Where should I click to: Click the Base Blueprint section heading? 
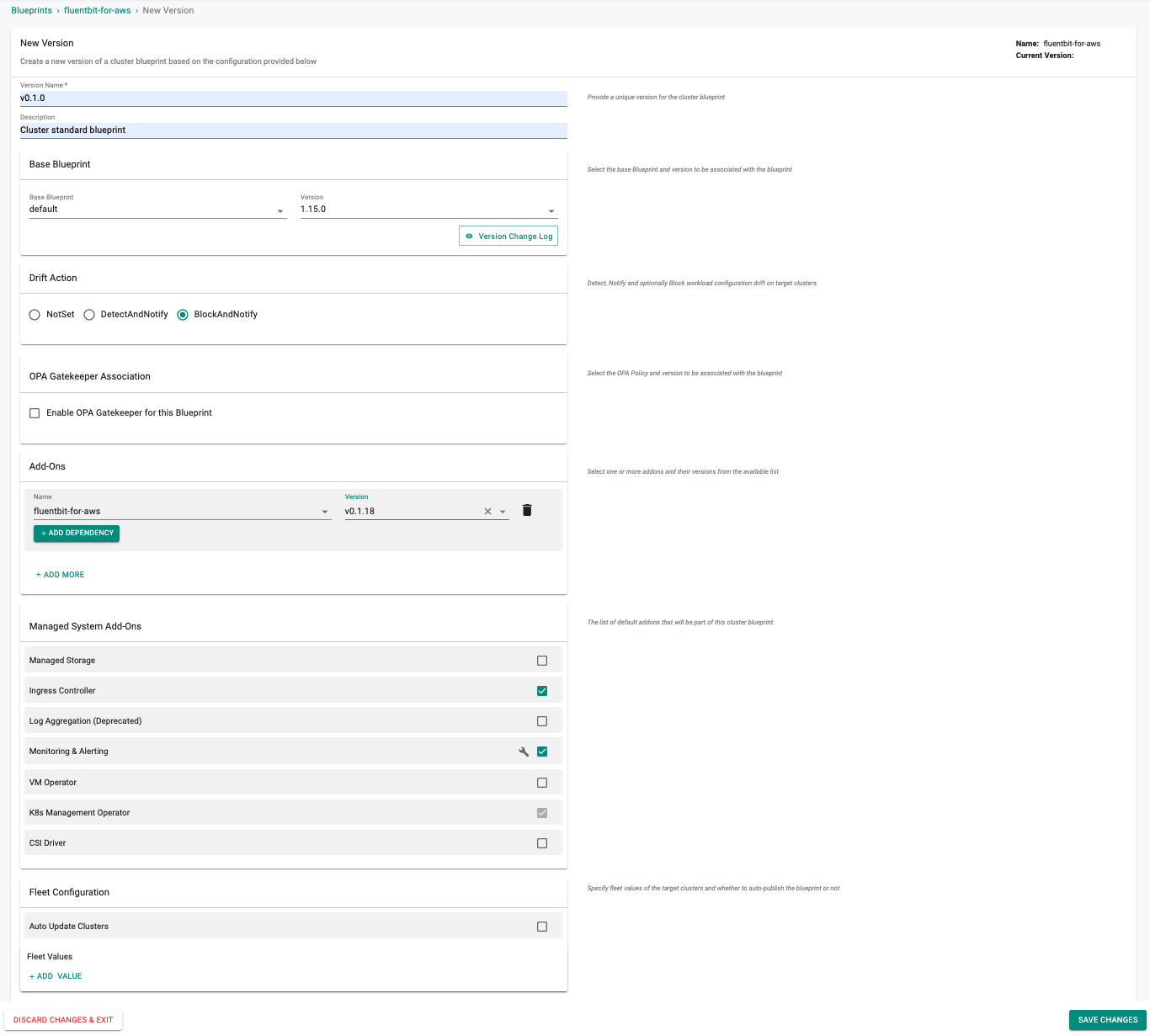[x=60, y=164]
